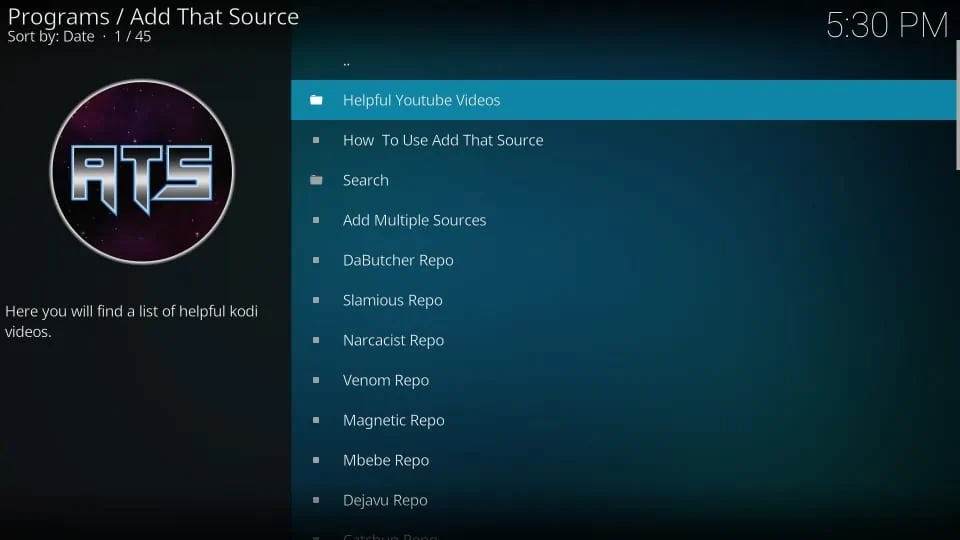
Task: Click the bullet icon beside Mbebe Repo
Action: click(316, 460)
